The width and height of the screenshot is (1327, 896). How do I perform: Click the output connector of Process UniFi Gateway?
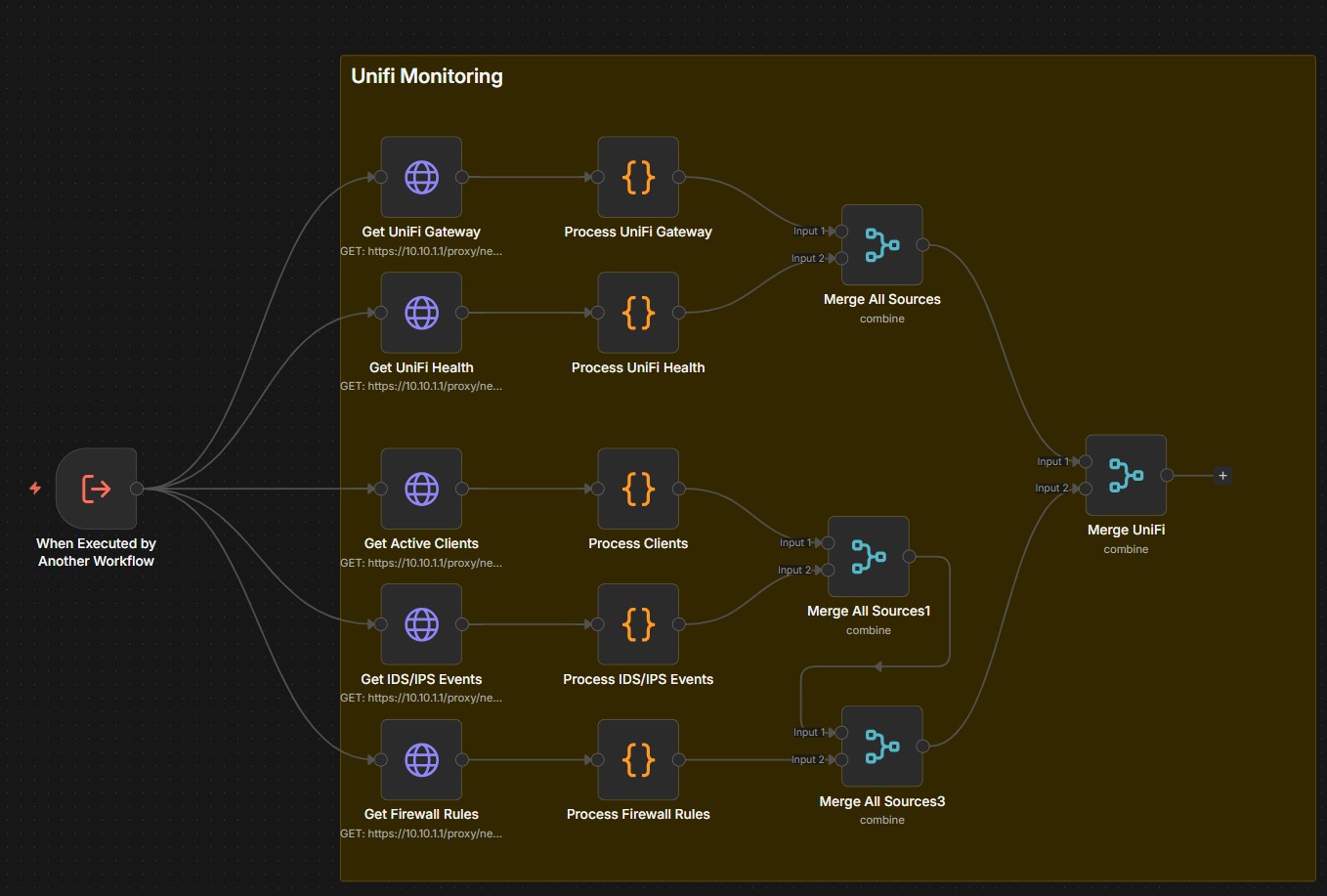681,177
